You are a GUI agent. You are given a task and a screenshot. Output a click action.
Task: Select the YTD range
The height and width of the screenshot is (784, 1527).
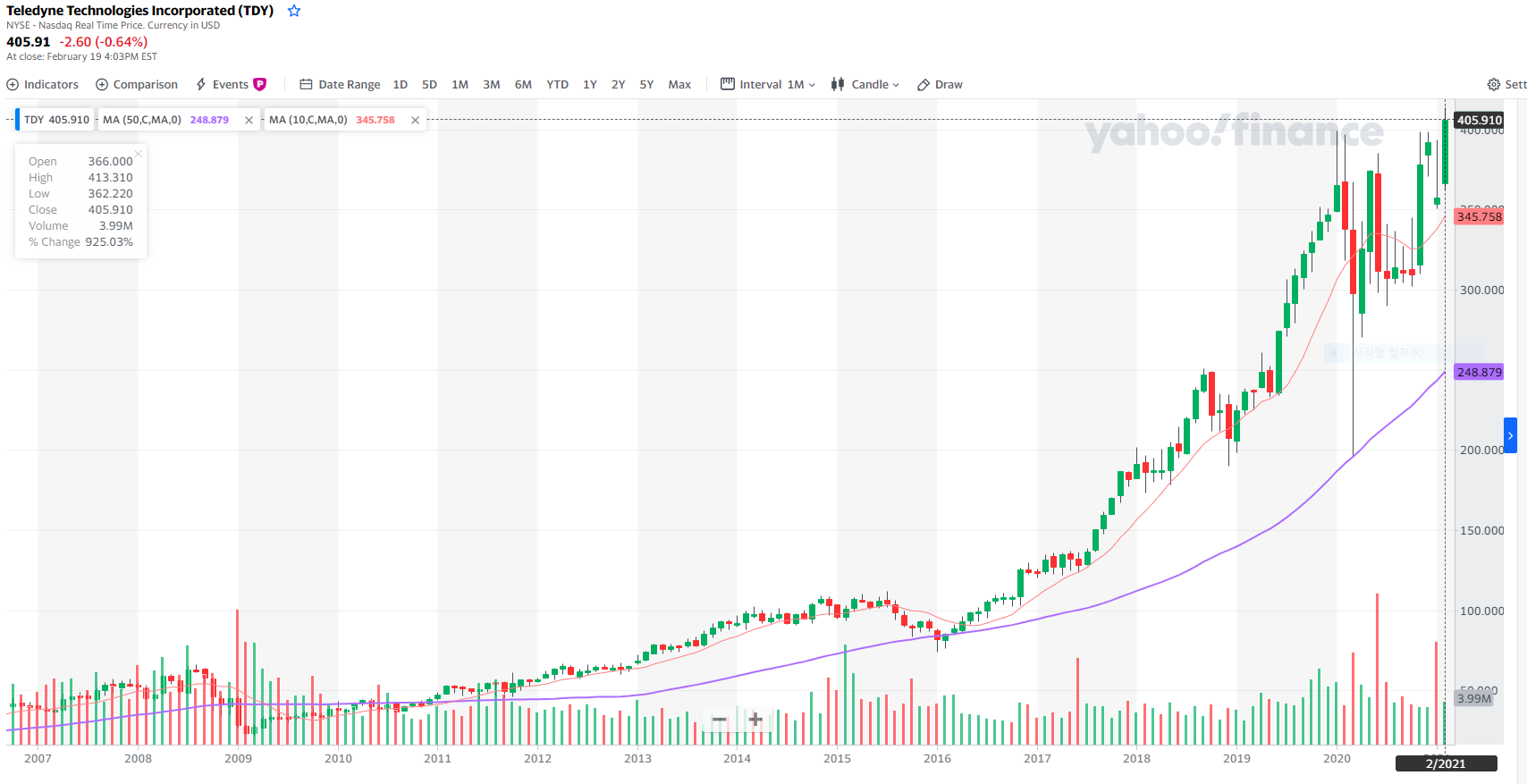tap(558, 84)
